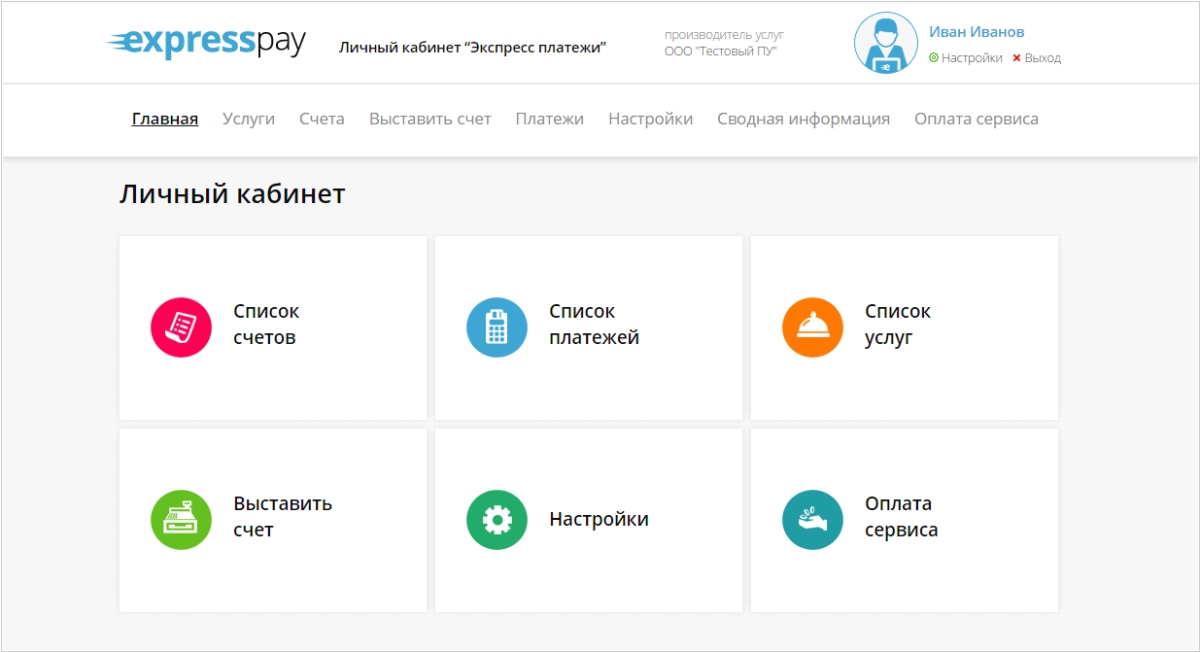Click the Выход logout link

(x=1042, y=58)
